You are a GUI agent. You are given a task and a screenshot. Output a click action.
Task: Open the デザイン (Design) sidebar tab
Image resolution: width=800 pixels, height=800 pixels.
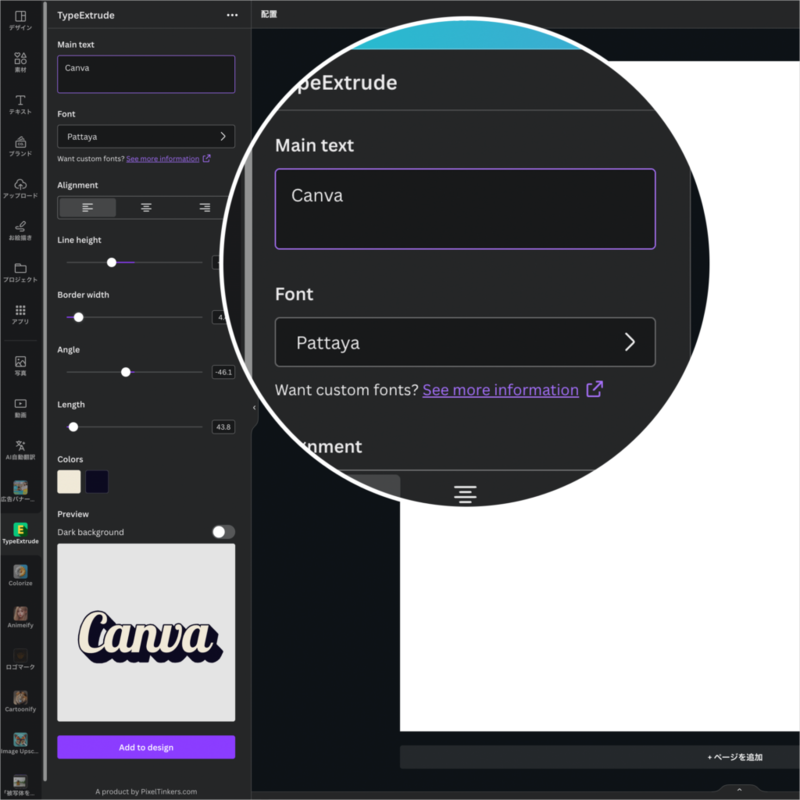pyautogui.click(x=20, y=21)
